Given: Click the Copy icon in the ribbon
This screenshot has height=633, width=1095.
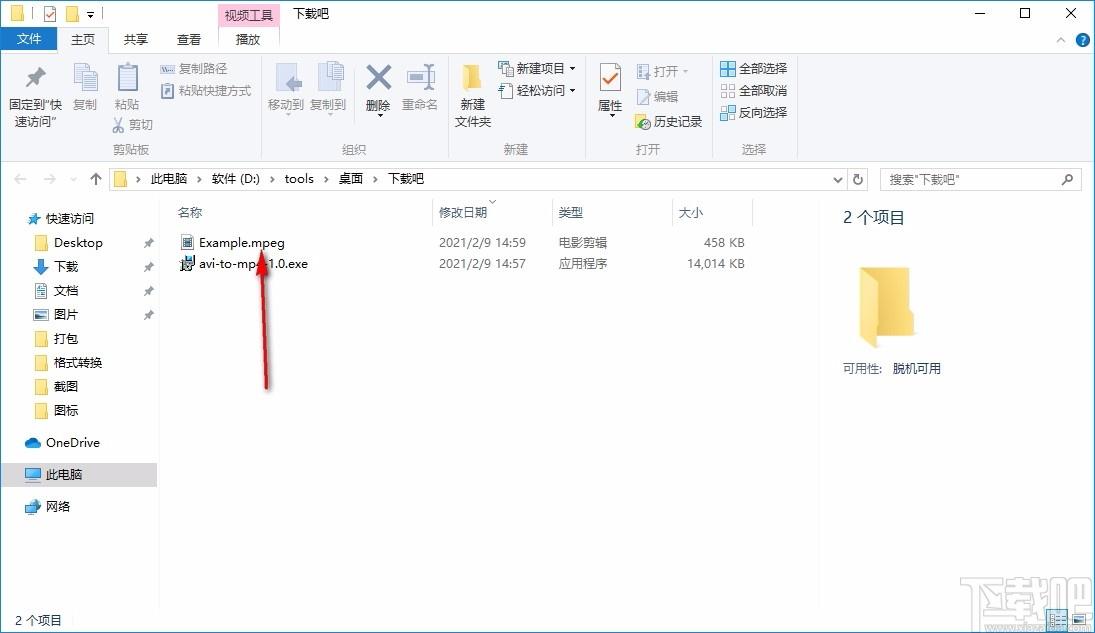Looking at the screenshot, I should [85, 78].
